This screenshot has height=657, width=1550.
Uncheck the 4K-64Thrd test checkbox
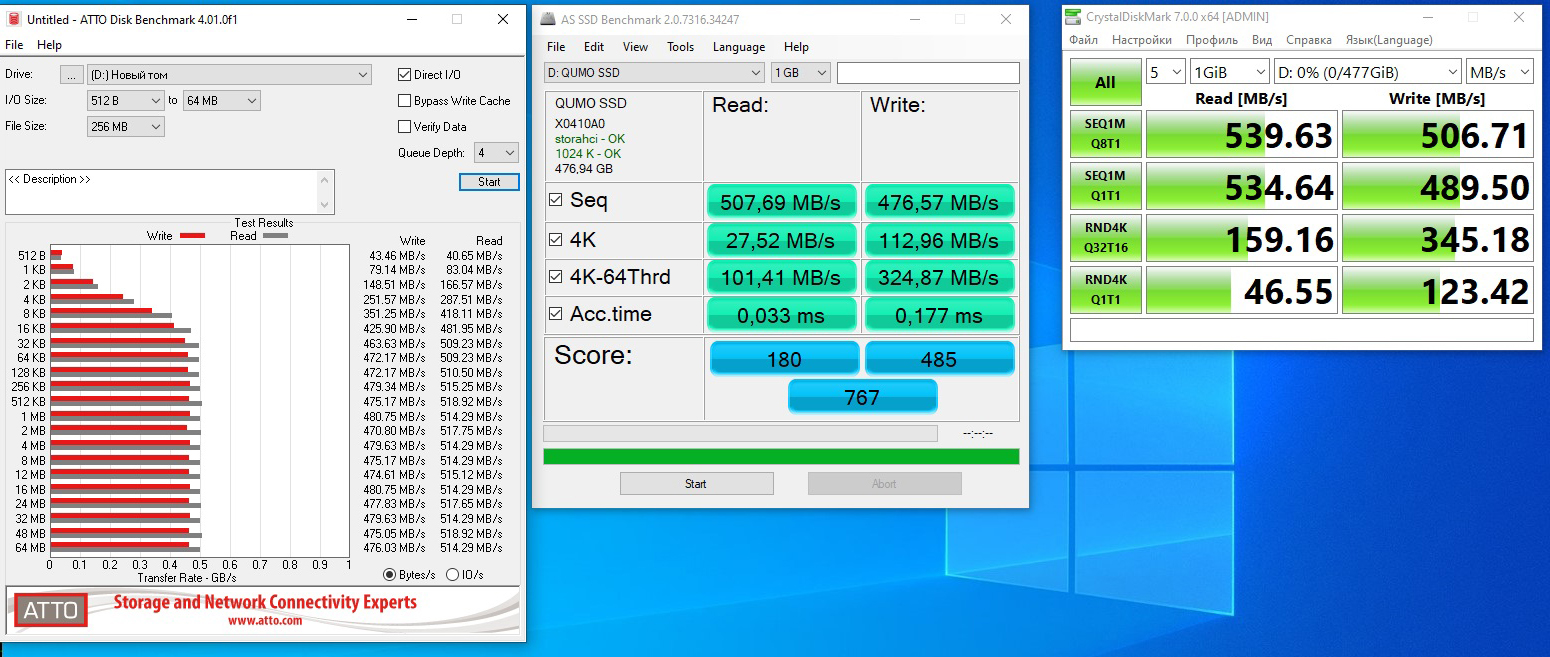pos(556,277)
